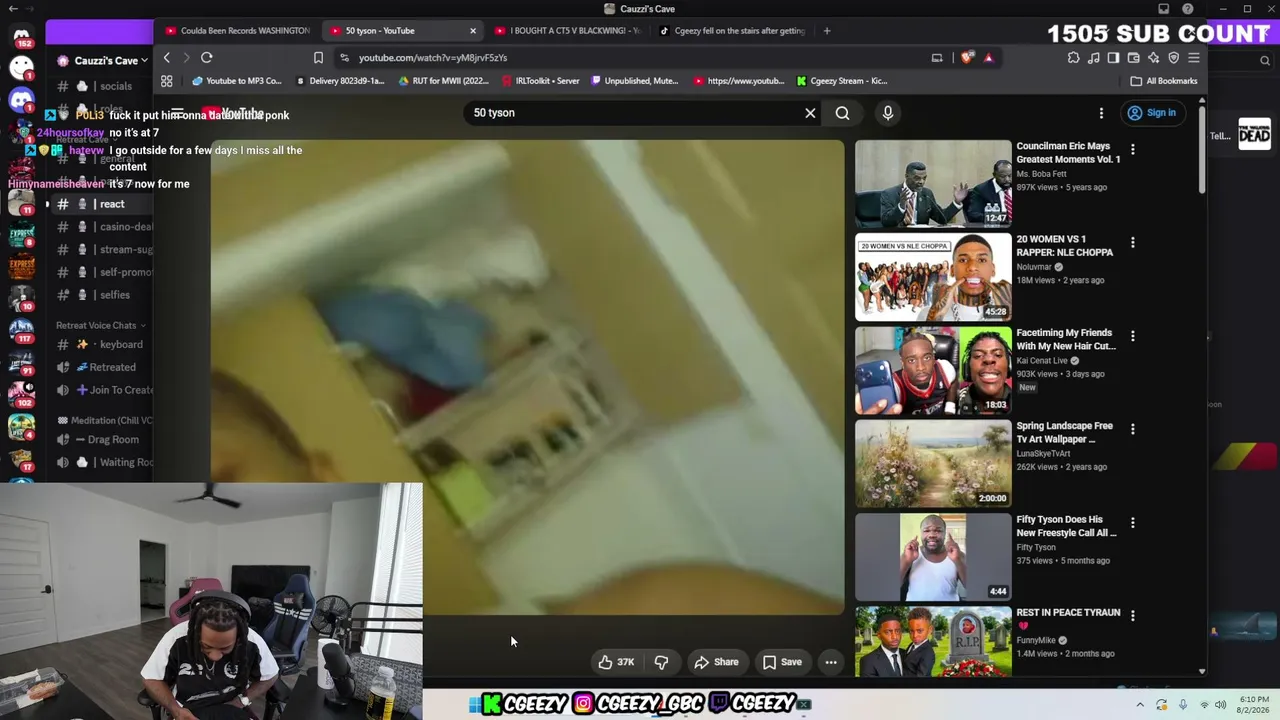Clear the YouTube search text
The height and width of the screenshot is (720, 1280).
pos(810,113)
